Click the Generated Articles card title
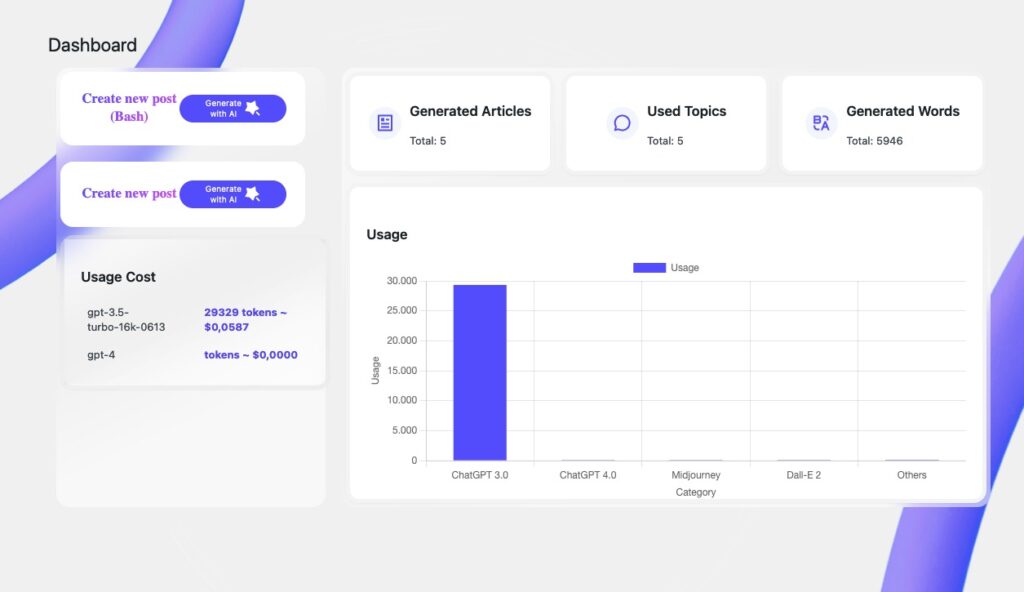Viewport: 1024px width, 592px height. [x=470, y=111]
